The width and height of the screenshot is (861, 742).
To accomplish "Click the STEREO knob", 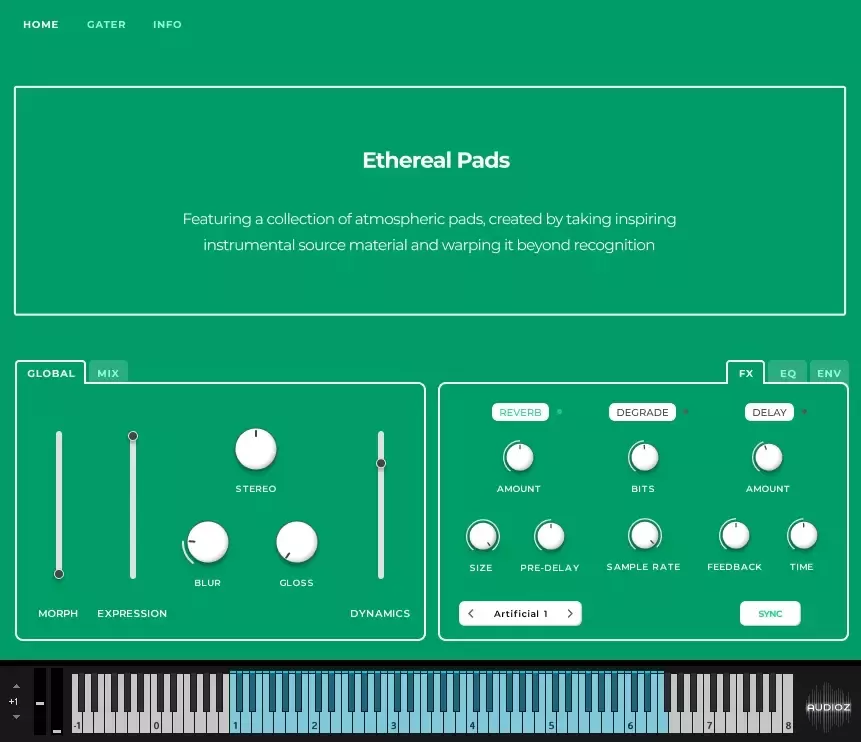I will 256,449.
